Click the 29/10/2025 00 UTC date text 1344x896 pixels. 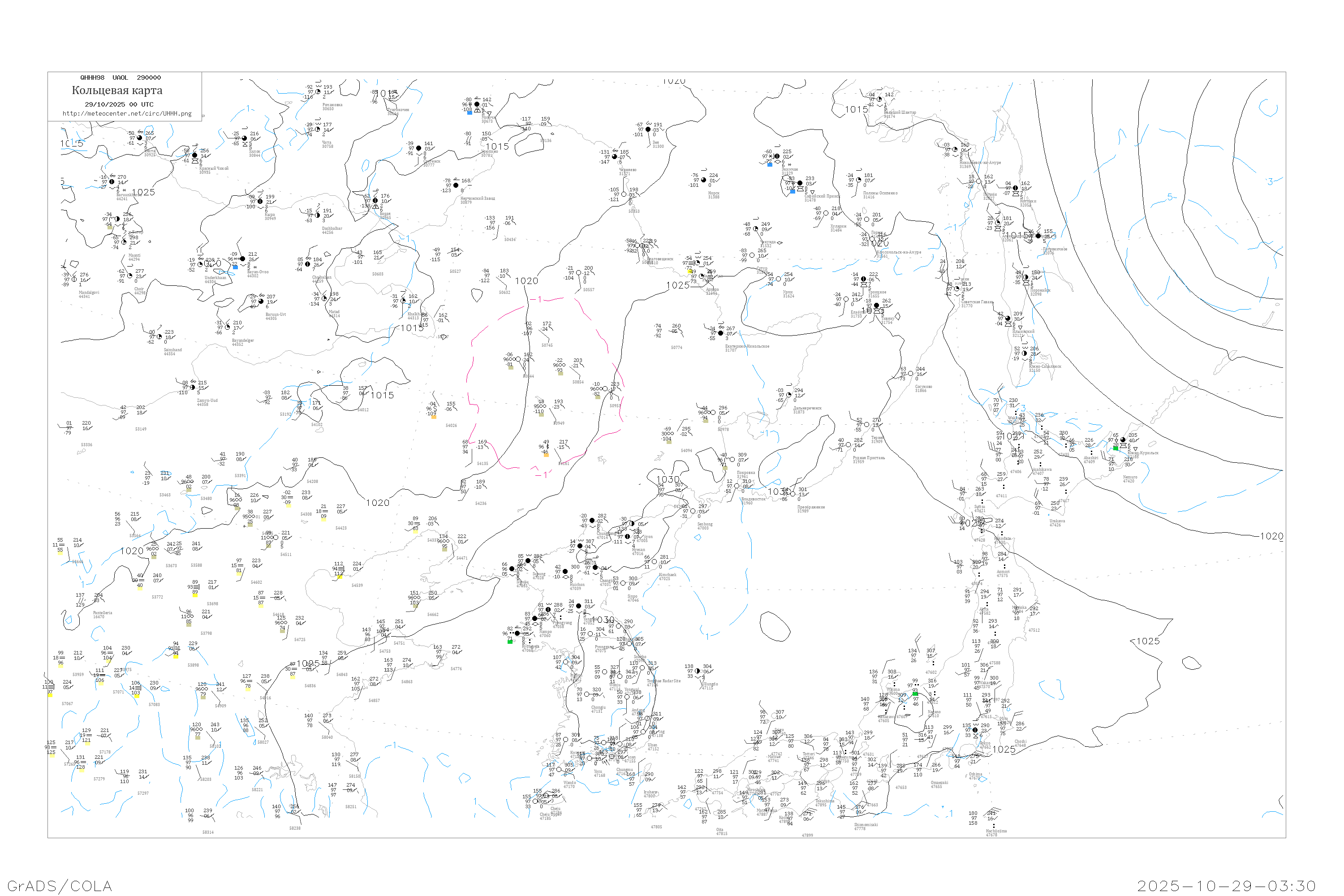point(119,104)
